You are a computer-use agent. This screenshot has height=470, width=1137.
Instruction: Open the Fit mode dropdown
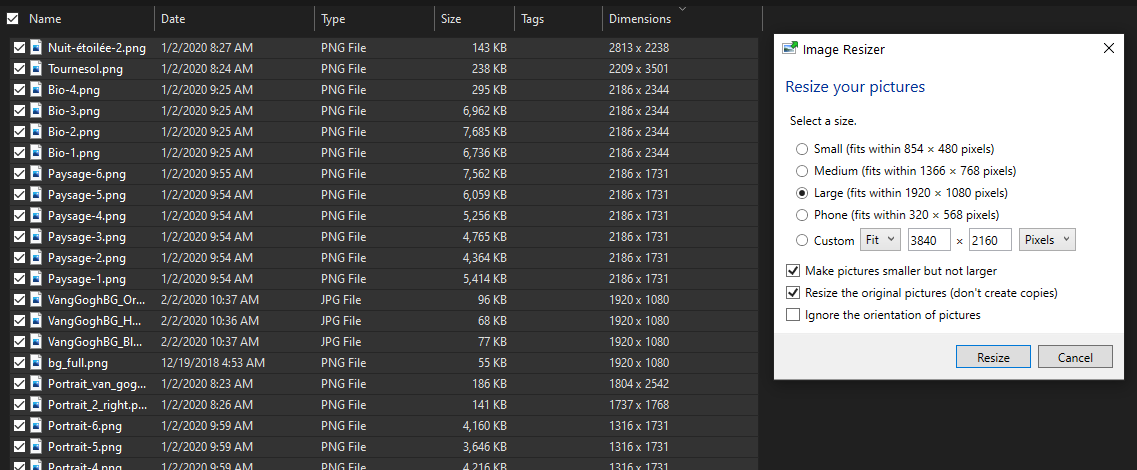[880, 240]
